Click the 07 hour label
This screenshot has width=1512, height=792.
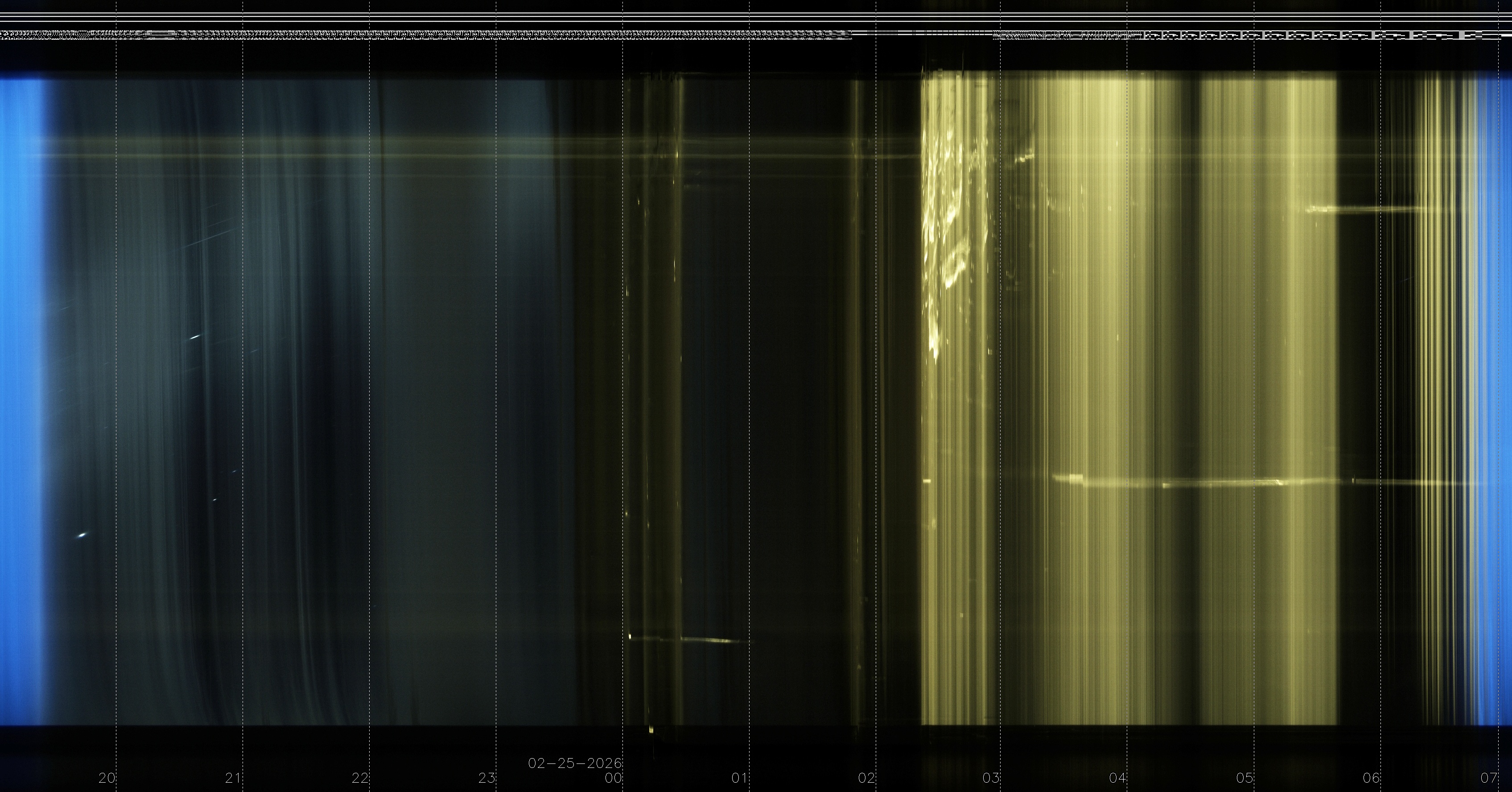[x=1488, y=779]
